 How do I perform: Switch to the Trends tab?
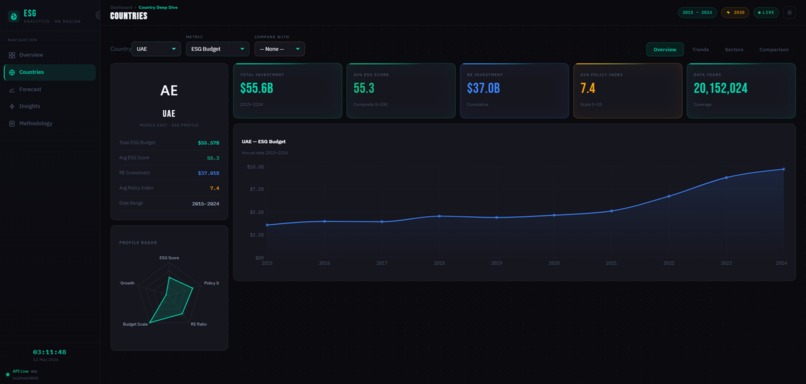700,49
